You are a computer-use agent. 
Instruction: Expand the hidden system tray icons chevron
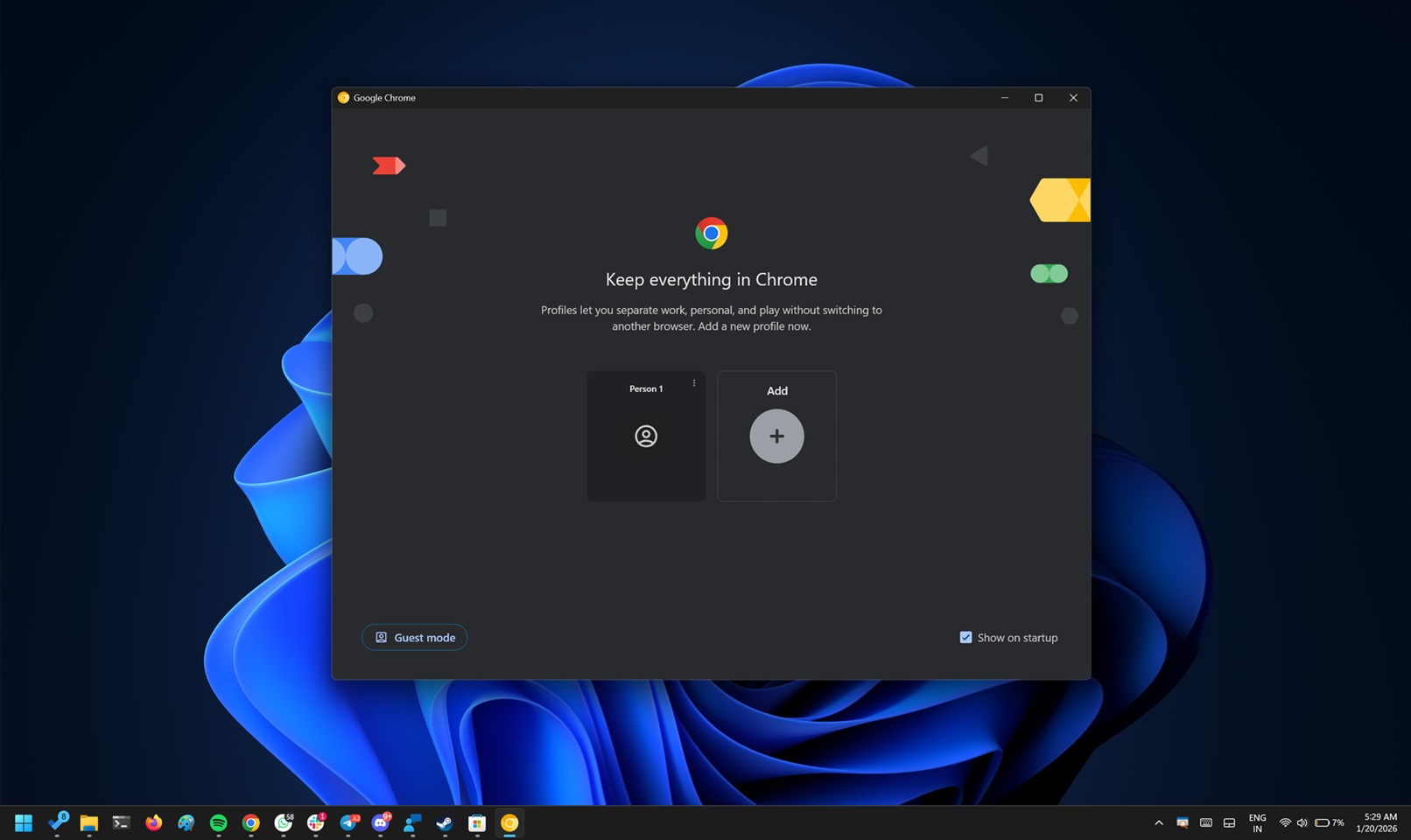click(1159, 822)
